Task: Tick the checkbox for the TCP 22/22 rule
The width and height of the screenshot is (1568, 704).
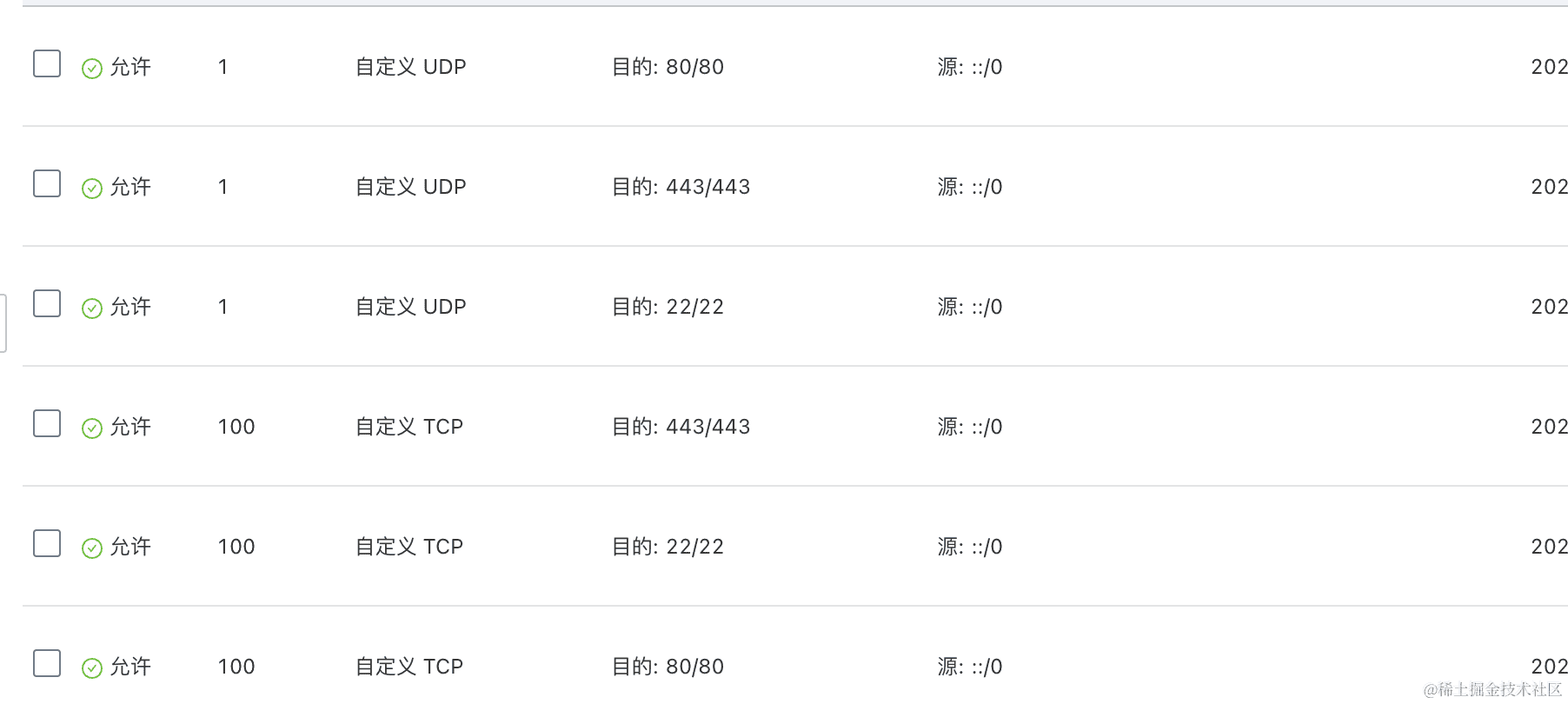Action: (x=47, y=543)
